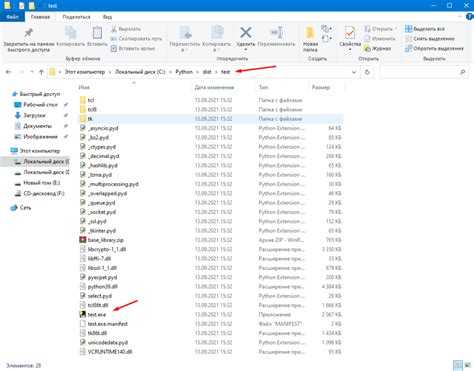Select the tk folder row

pyautogui.click(x=211, y=119)
